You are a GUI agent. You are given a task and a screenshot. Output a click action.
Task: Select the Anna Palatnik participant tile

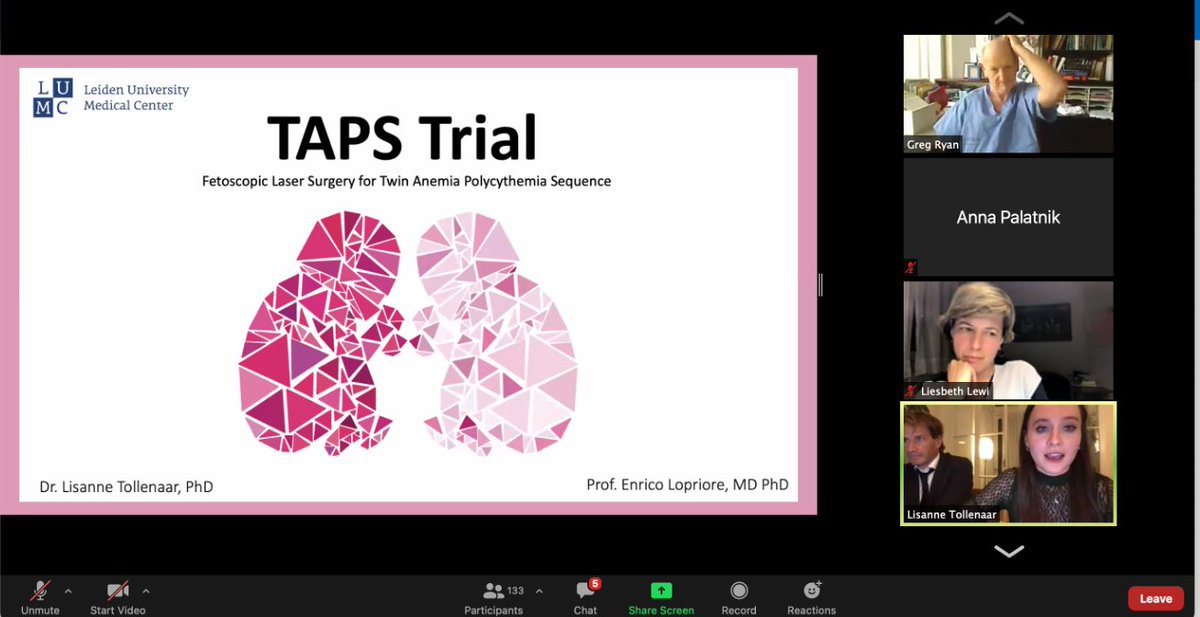1008,217
